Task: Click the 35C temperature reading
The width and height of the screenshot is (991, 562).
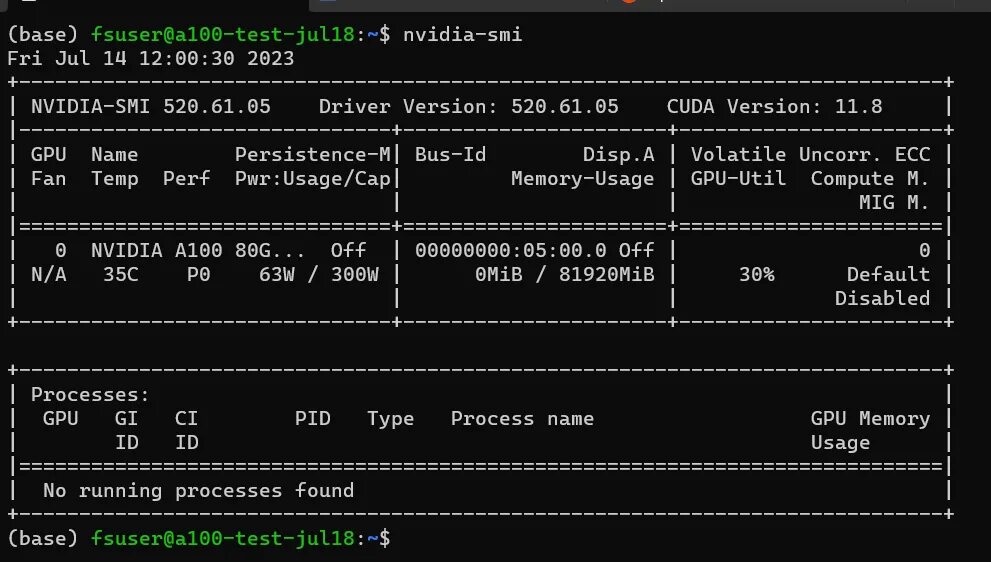Action: click(x=121, y=274)
